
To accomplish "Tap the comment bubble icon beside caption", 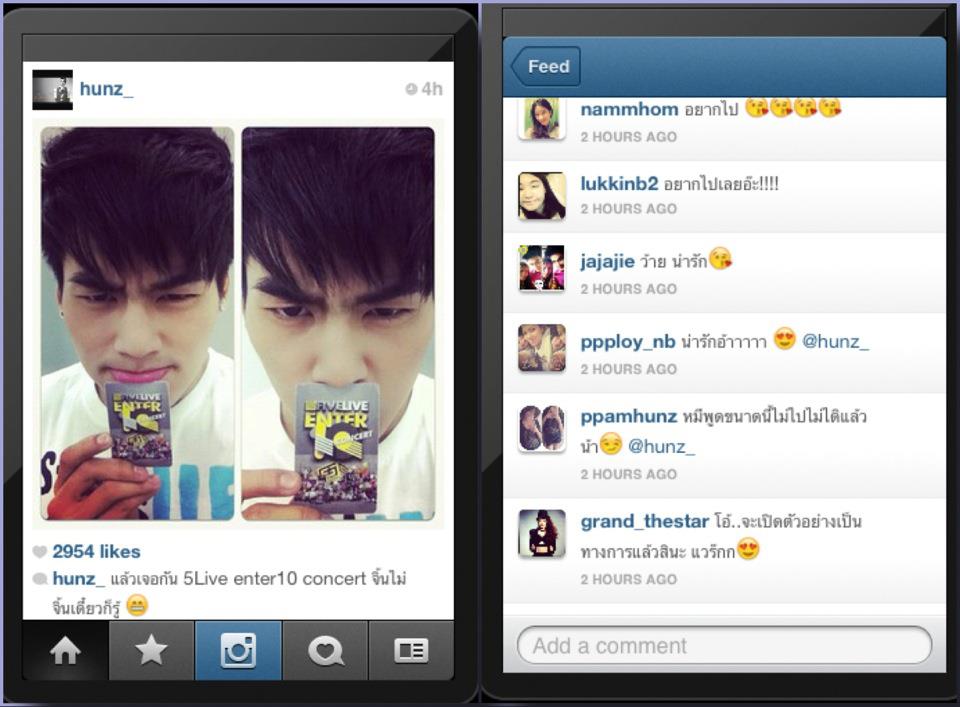I will [40, 578].
